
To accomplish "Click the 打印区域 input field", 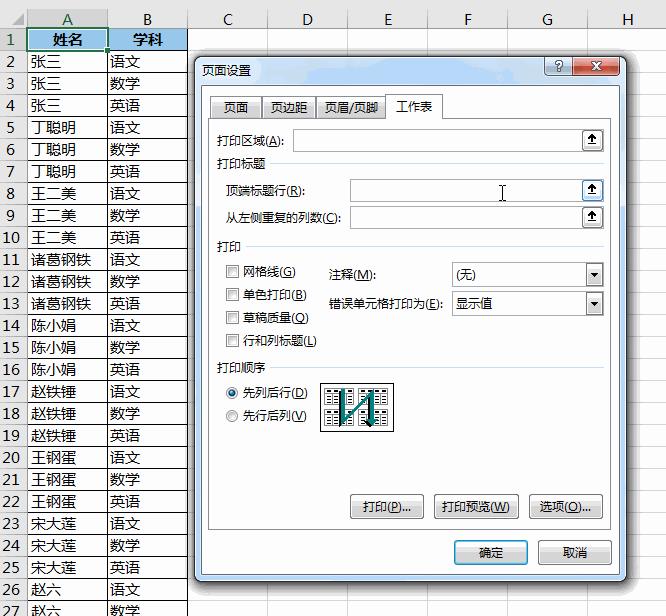I will click(437, 140).
